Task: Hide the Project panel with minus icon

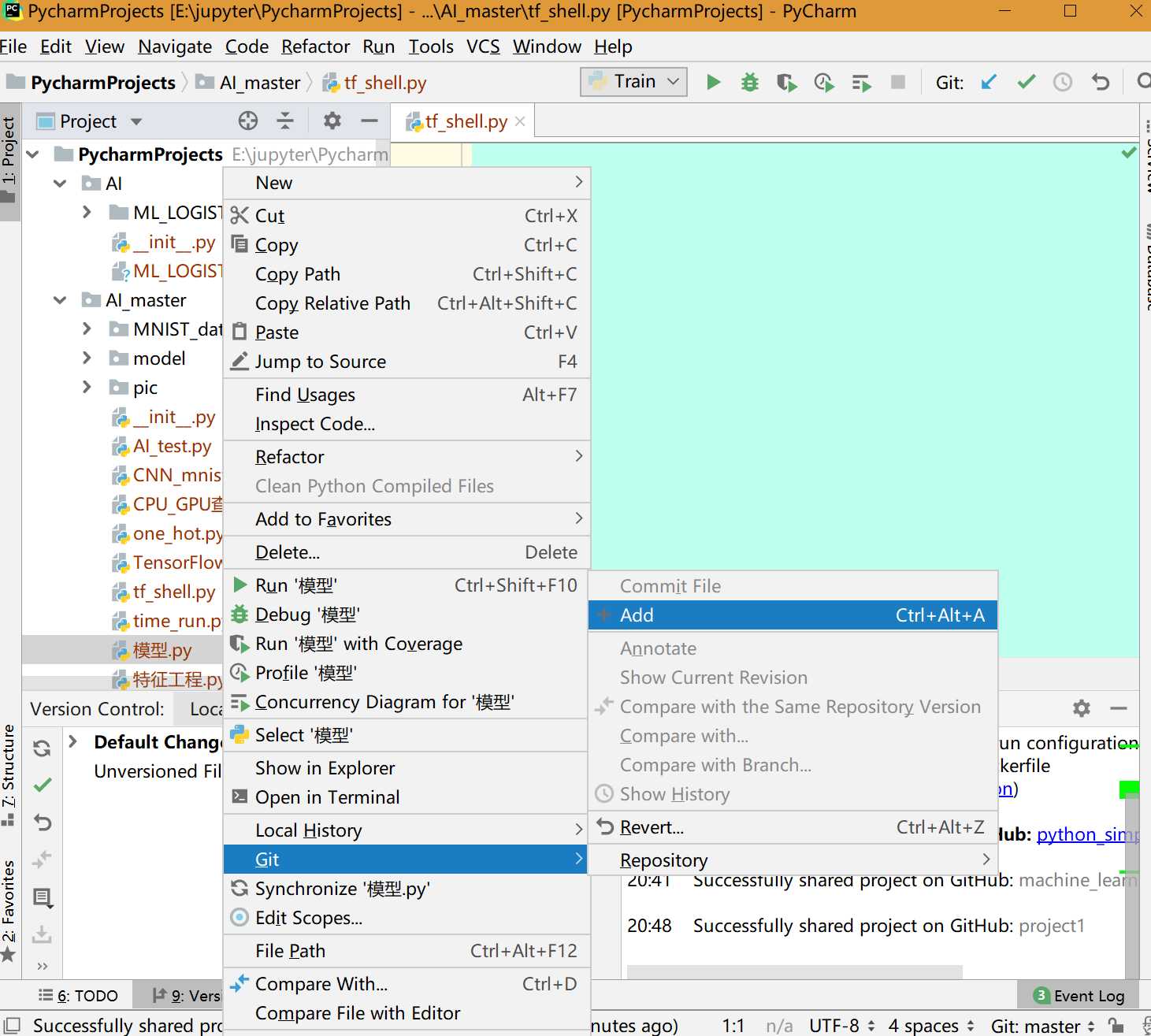Action: (x=369, y=121)
